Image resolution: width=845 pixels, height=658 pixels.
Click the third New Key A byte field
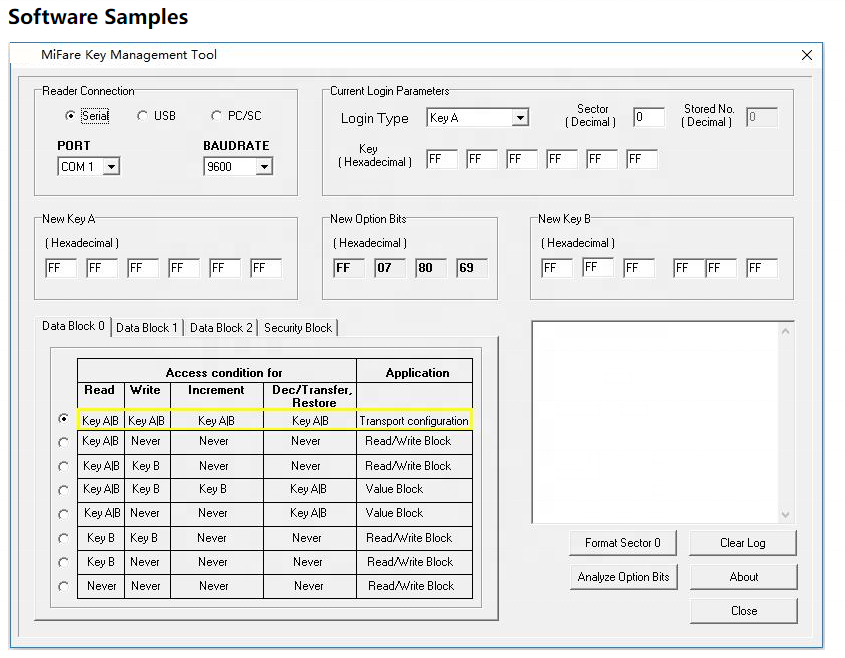click(143, 268)
